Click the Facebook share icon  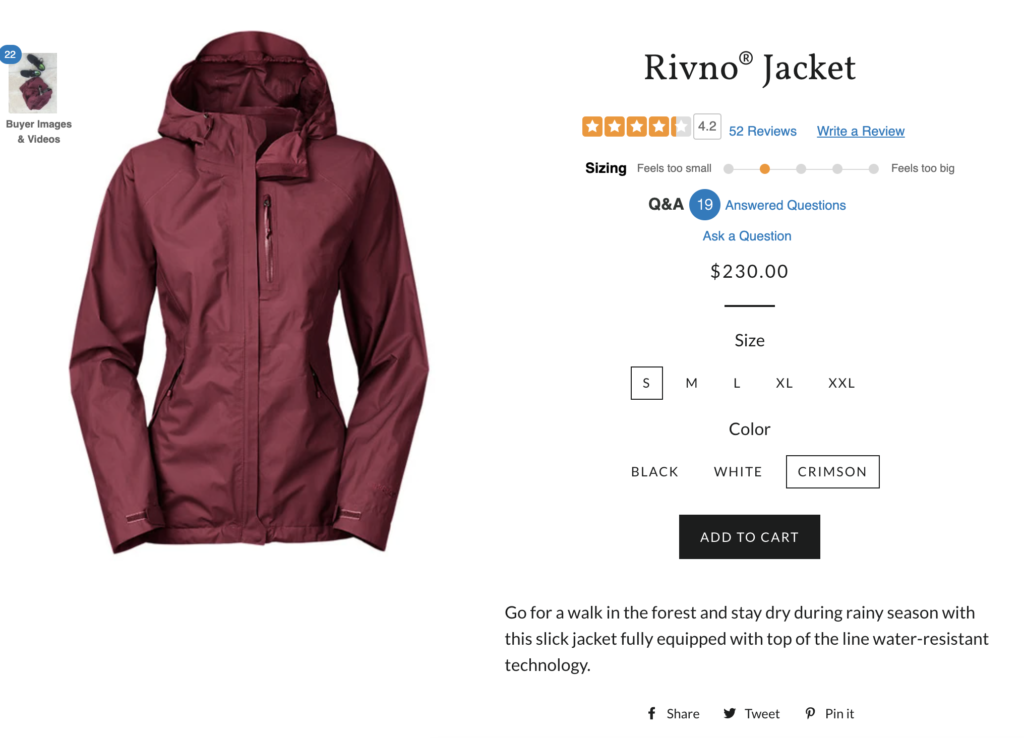pyautogui.click(x=652, y=713)
